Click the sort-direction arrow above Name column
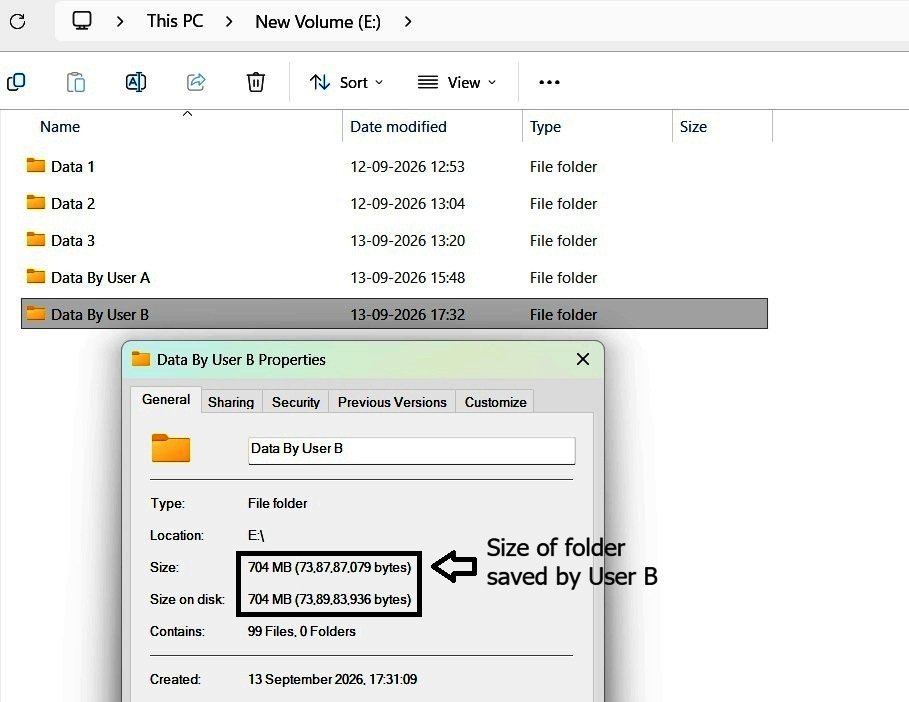This screenshot has width=909, height=702. [x=187, y=114]
